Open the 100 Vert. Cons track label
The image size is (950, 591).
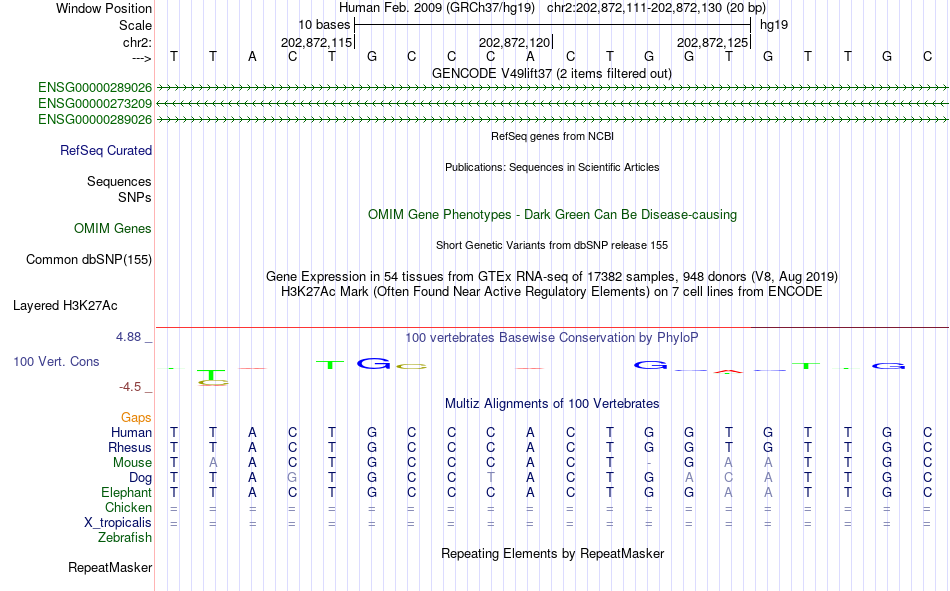56,361
